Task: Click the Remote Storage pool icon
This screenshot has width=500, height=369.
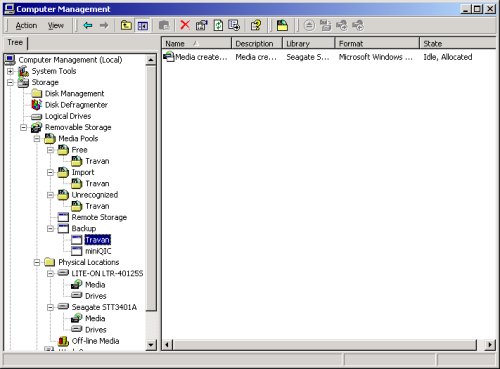Action: point(63,217)
